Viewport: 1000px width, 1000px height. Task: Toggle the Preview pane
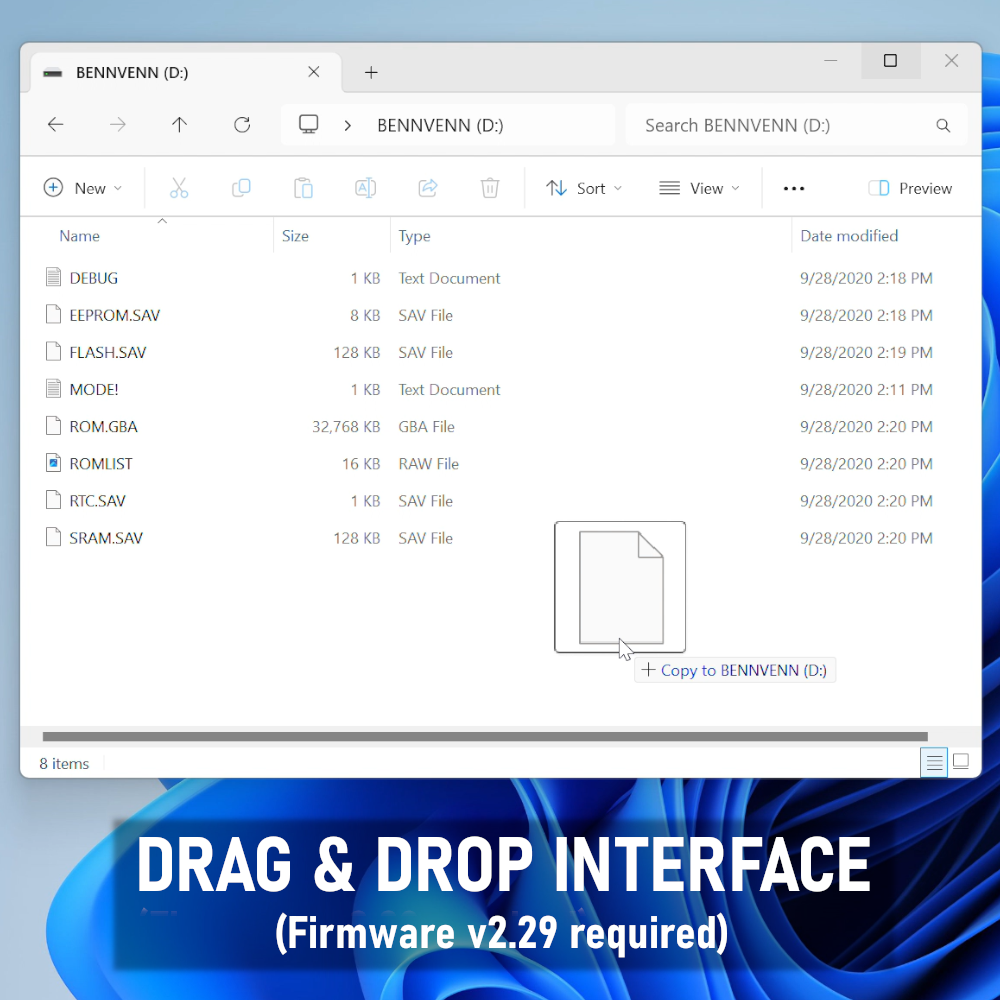tap(910, 188)
